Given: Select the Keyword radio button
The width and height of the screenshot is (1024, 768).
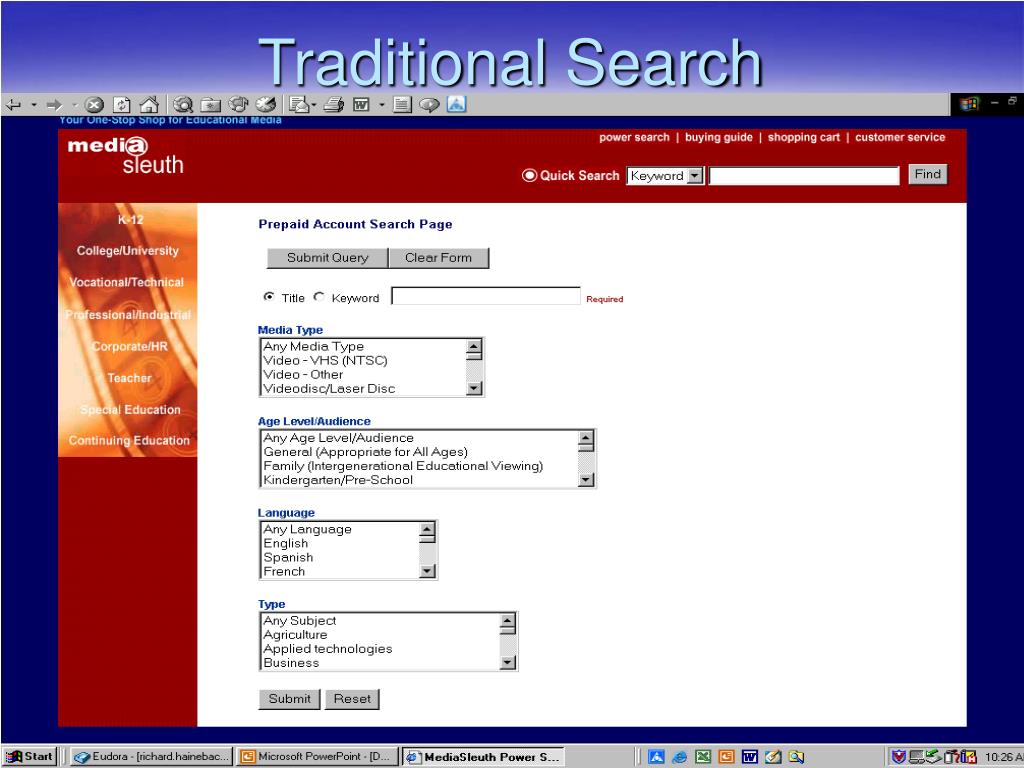Looking at the screenshot, I should coord(319,297).
